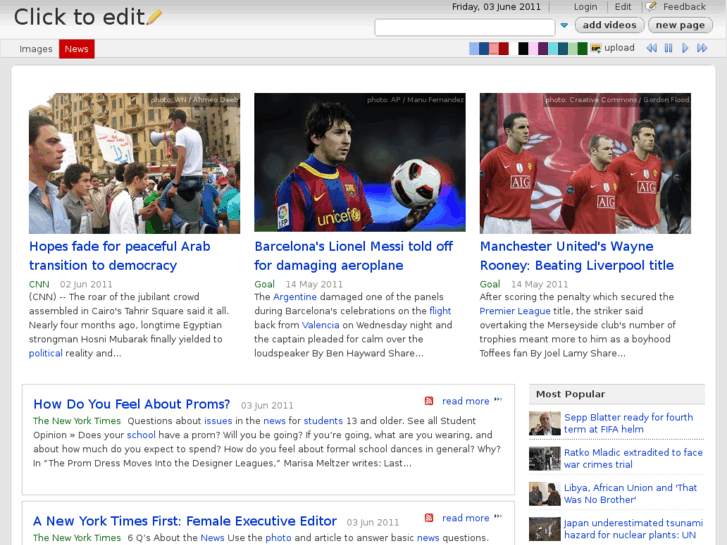Rewind the slideshow with the double-left arrows
The width and height of the screenshot is (727, 545).
[651, 48]
